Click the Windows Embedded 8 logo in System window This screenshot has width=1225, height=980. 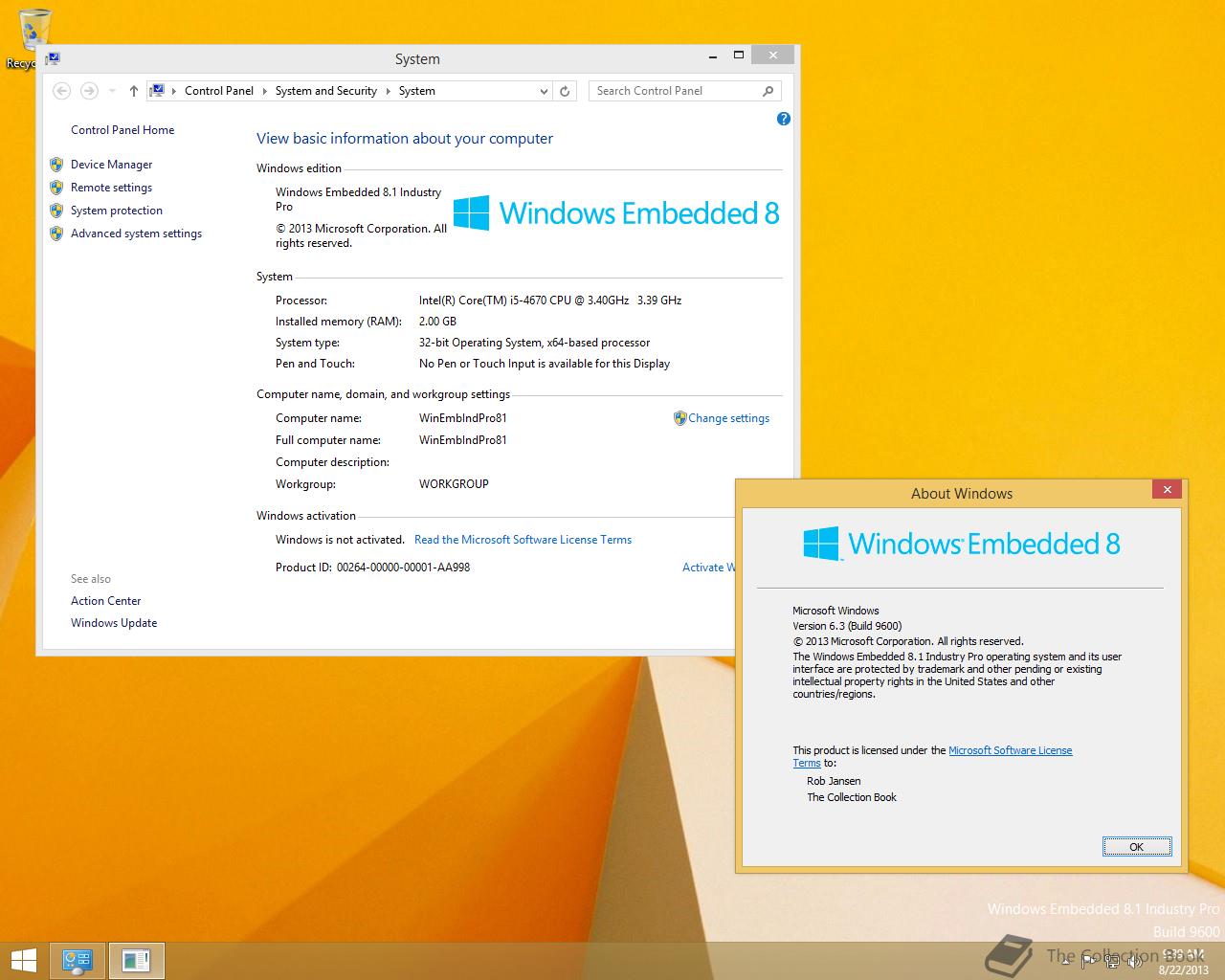pyautogui.click(x=615, y=212)
